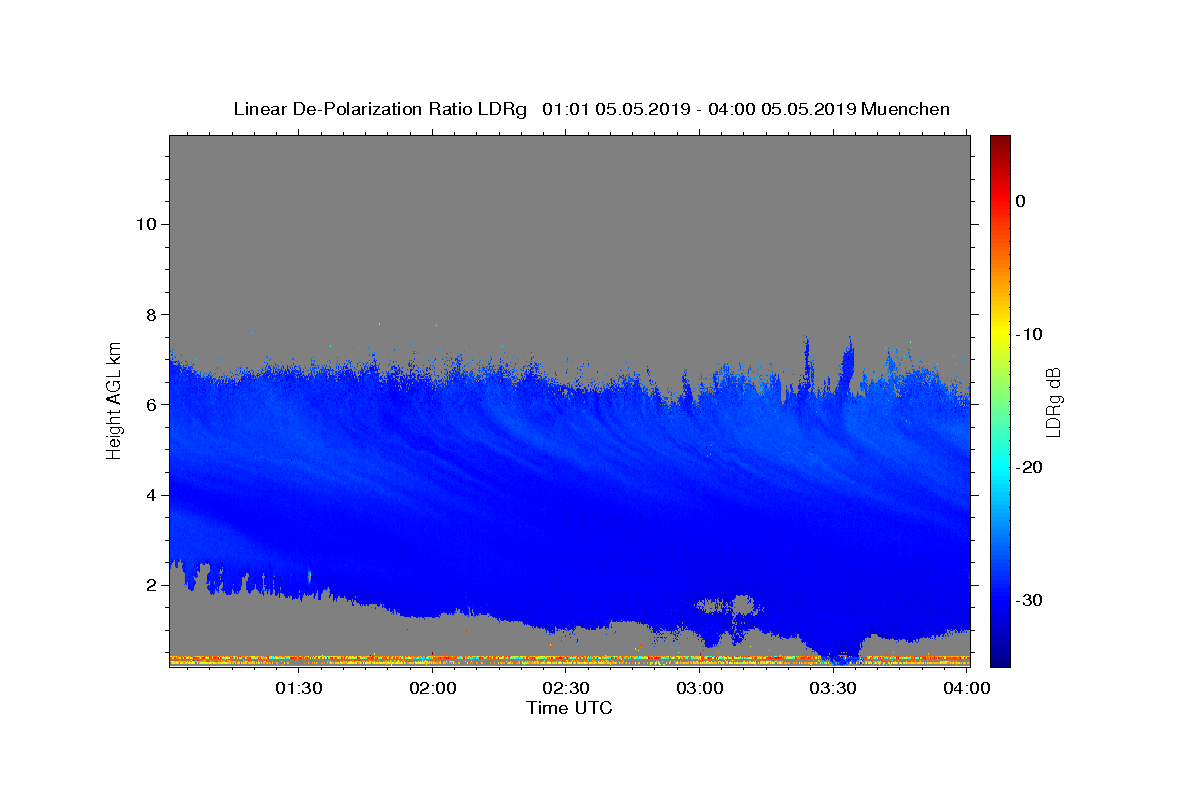Viewport: 1200px width, 800px height.
Task: Click the 'LDRg dB' colorbar label
Action: point(1052,402)
